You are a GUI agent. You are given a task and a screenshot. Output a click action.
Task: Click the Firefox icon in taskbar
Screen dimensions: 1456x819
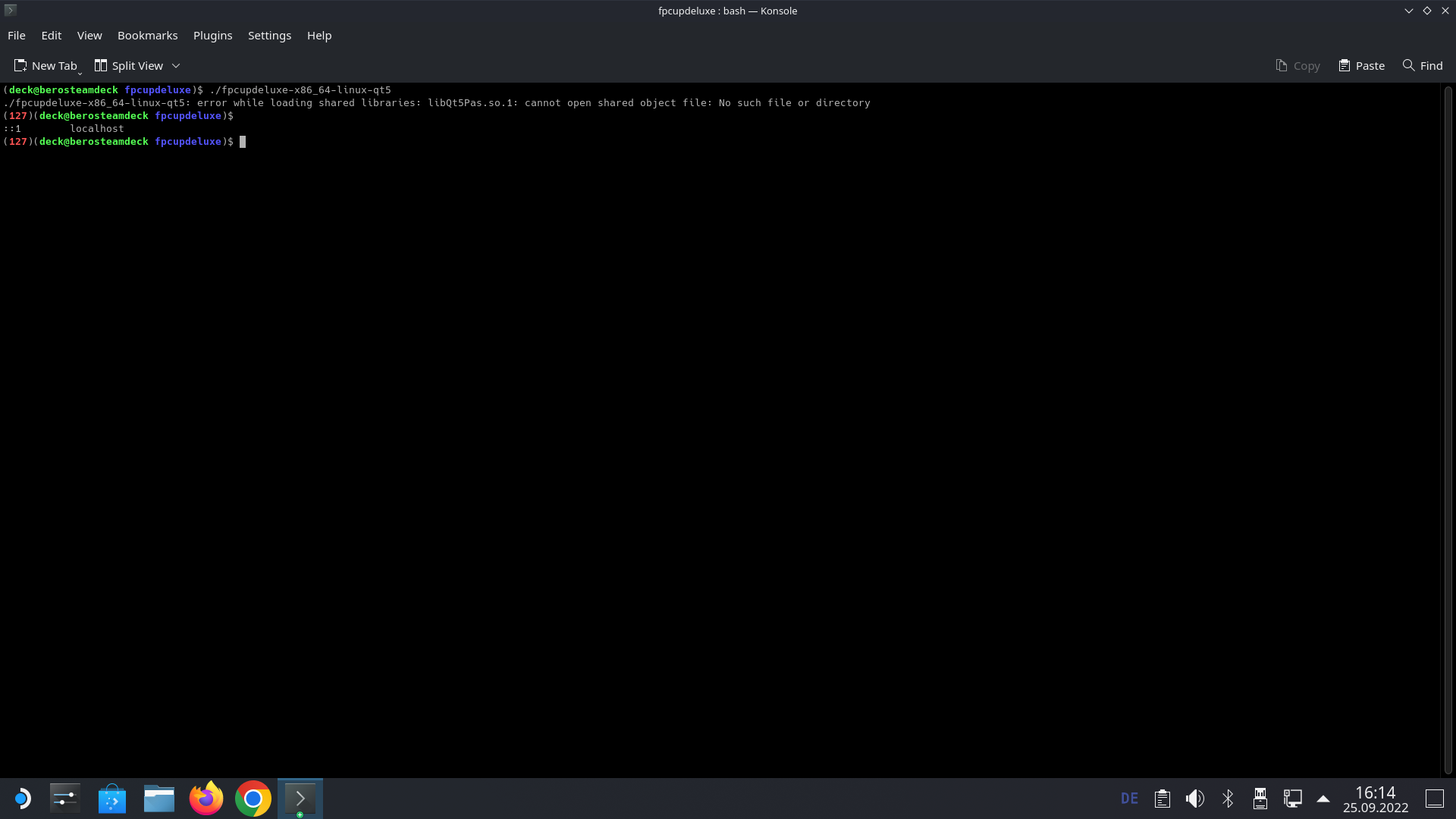(206, 799)
